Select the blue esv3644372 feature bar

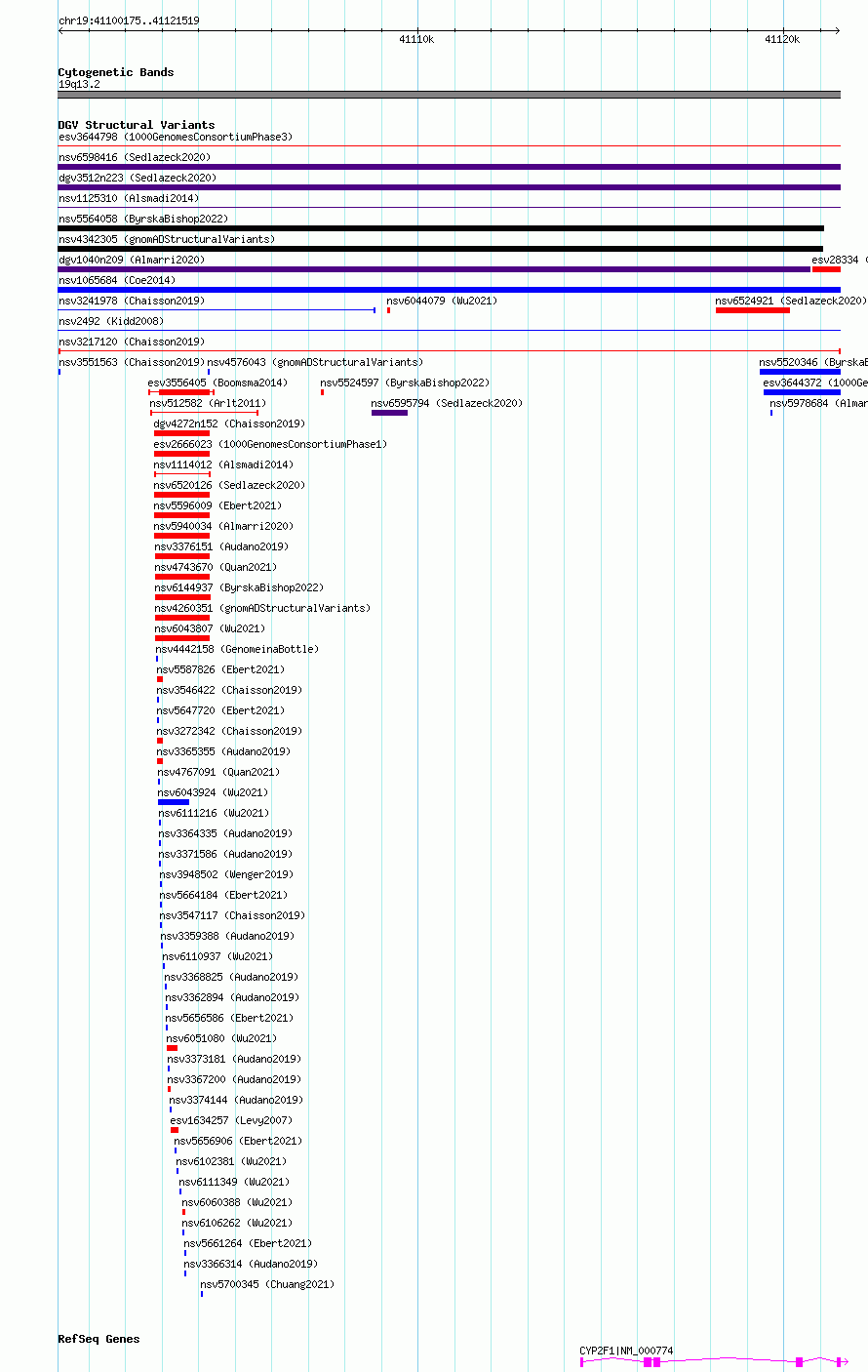click(x=802, y=392)
